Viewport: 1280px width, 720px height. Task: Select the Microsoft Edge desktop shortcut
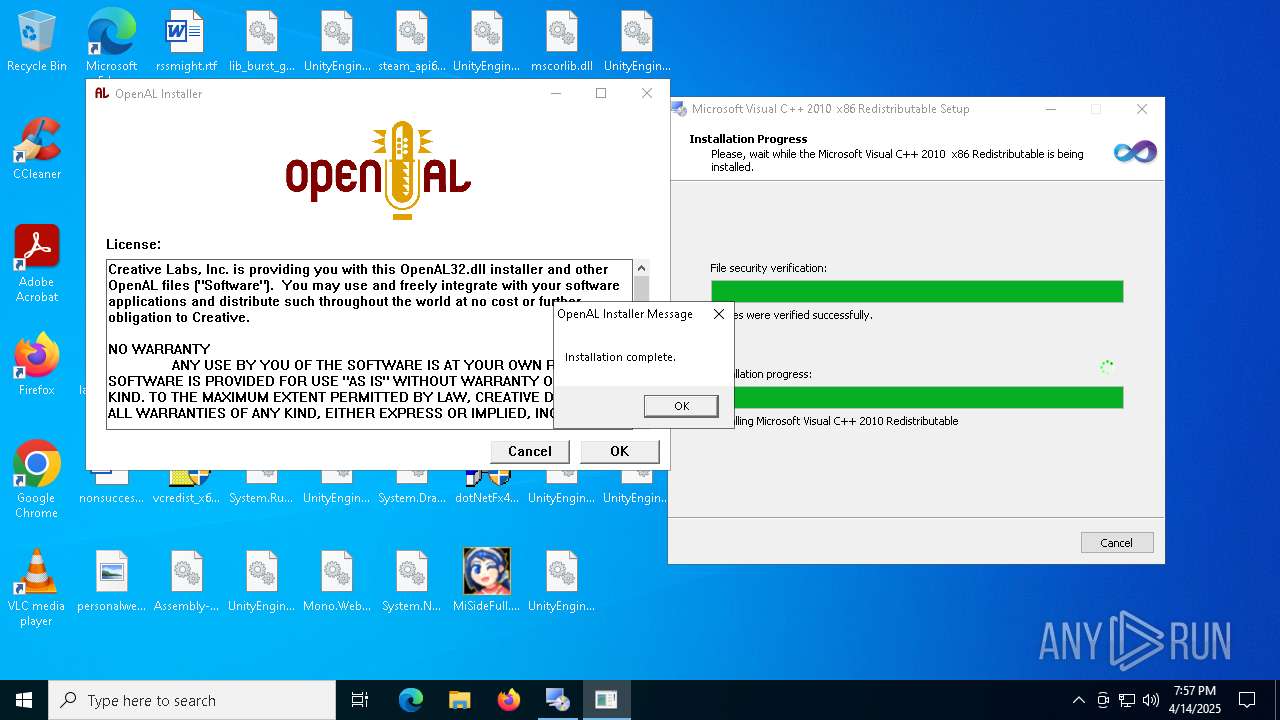coord(111,42)
